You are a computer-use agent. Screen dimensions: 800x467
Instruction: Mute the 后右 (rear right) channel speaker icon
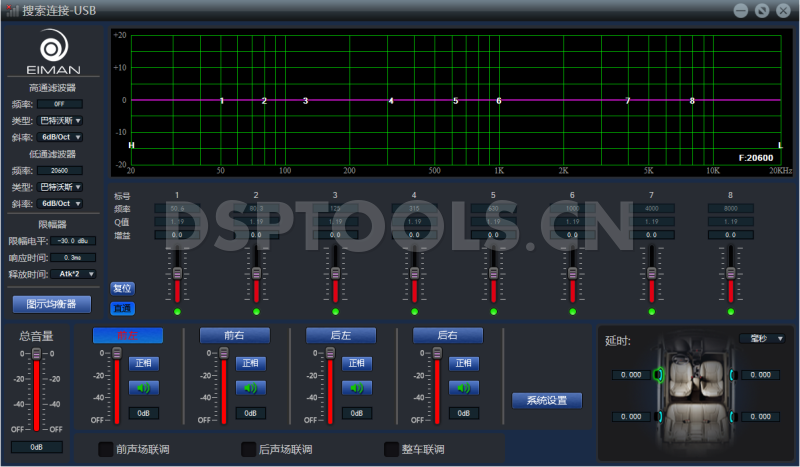(x=463, y=388)
